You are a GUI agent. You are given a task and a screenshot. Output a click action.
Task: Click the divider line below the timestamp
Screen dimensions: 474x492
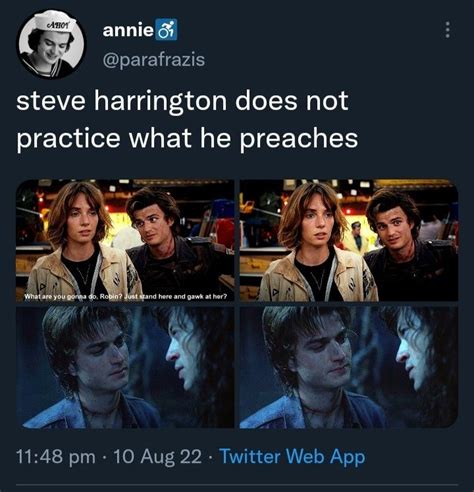click(x=237, y=484)
